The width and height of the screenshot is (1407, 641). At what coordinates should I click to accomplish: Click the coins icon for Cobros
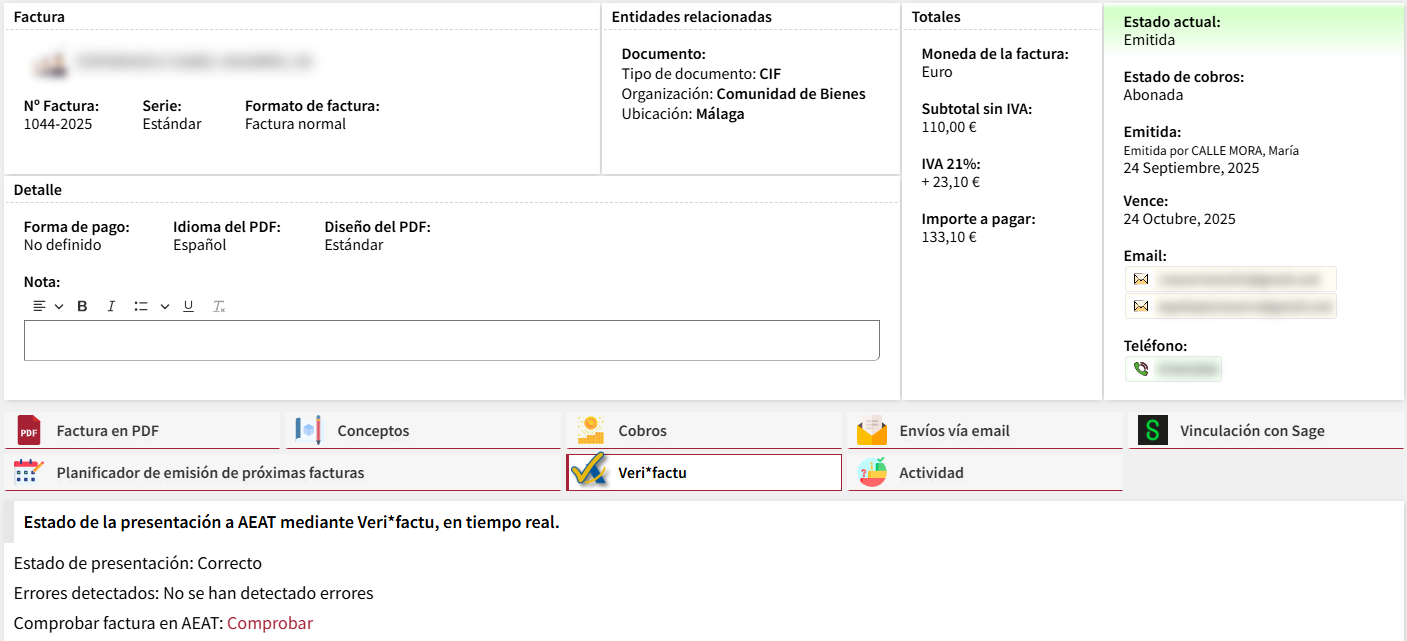point(591,431)
